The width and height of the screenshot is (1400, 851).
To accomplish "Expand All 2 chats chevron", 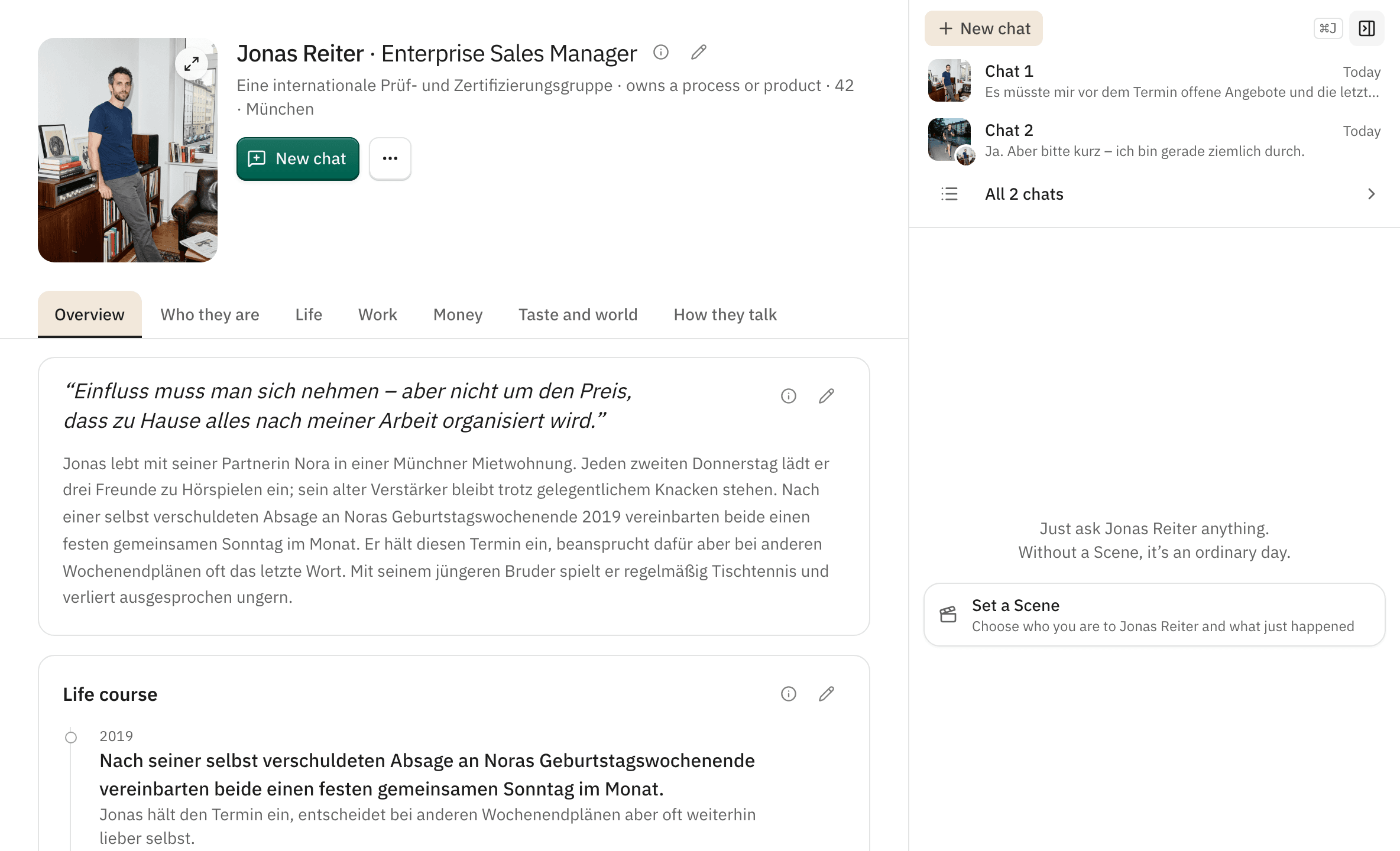I will (1372, 194).
